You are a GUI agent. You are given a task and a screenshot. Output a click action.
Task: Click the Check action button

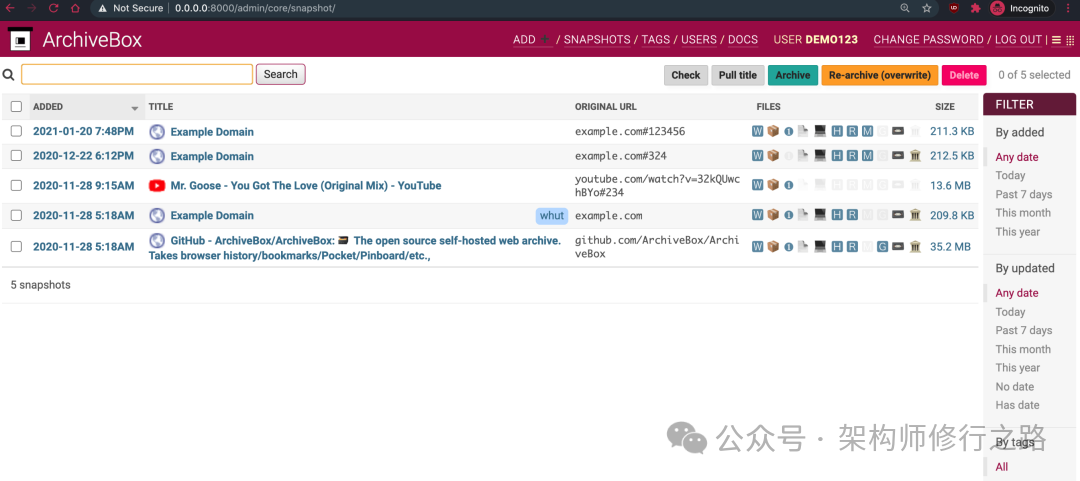coord(685,75)
